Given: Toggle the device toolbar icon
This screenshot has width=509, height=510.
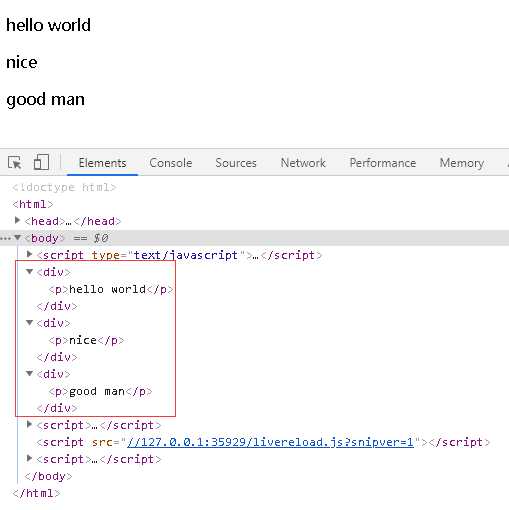Looking at the screenshot, I should point(41,162).
